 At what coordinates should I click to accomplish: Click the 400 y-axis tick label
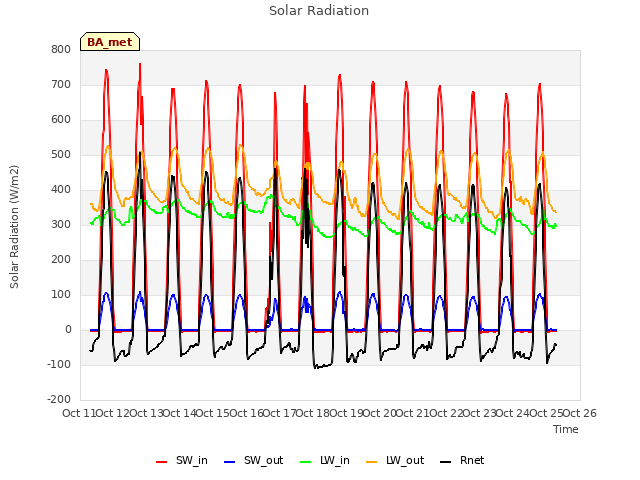[61, 190]
